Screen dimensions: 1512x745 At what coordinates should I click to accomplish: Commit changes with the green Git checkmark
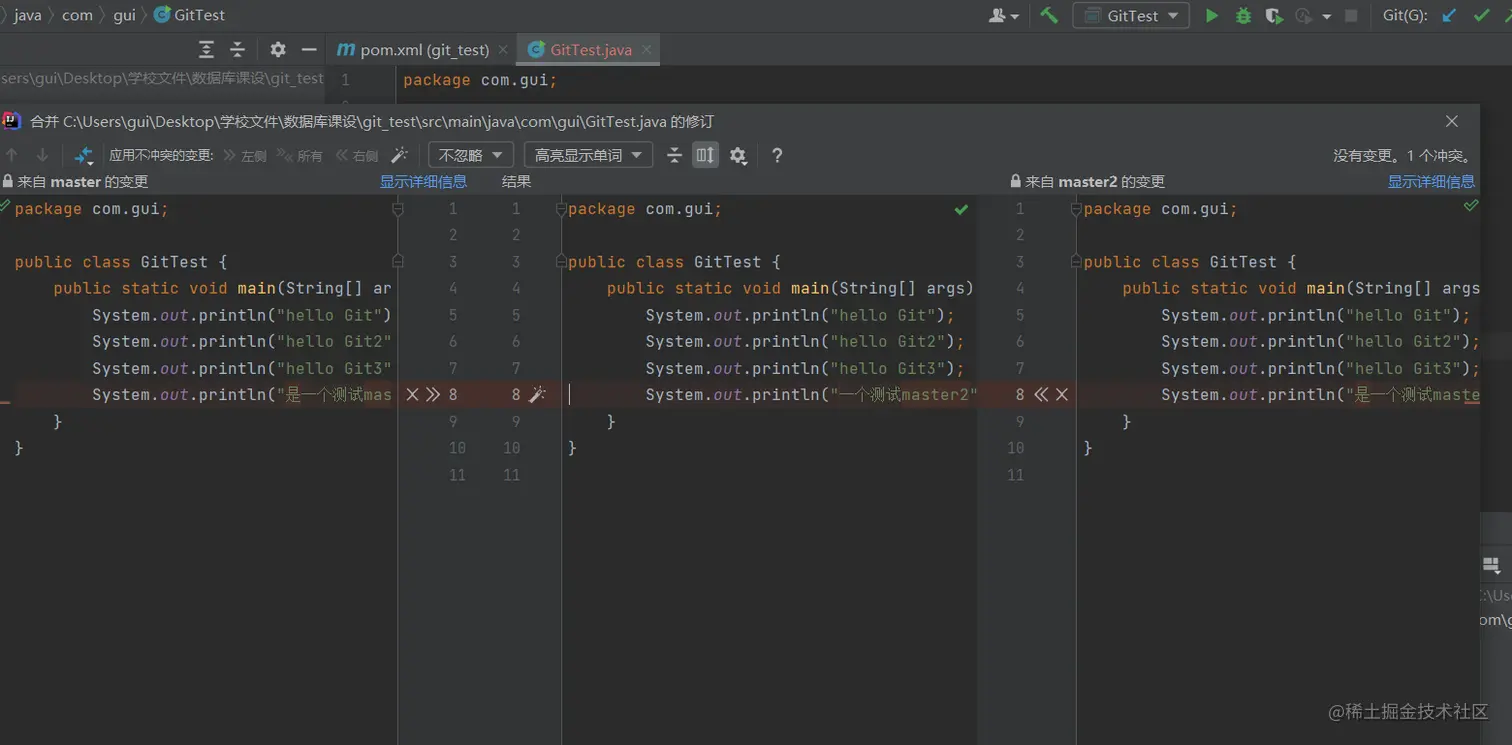[x=1481, y=15]
